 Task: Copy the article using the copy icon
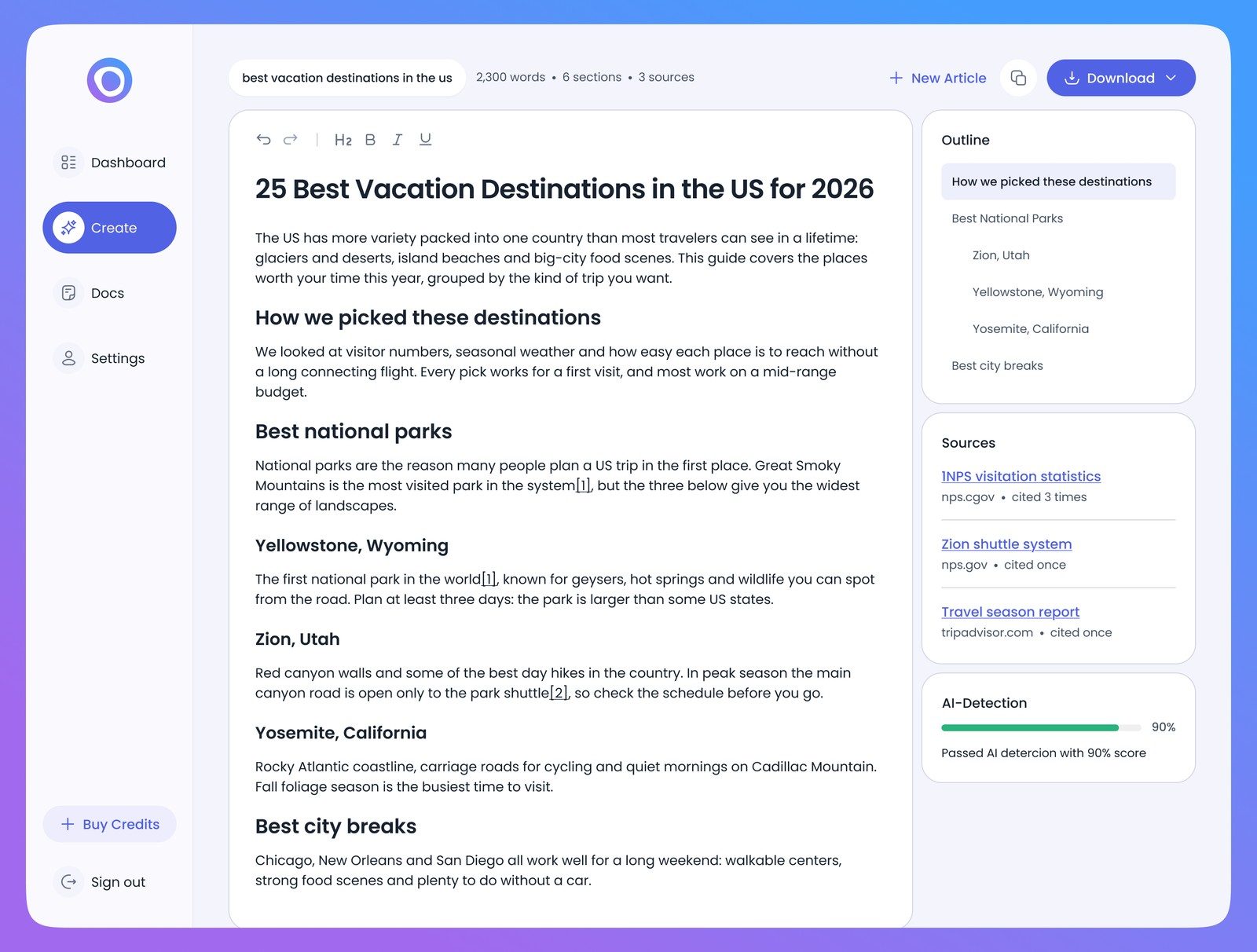[x=1018, y=78]
